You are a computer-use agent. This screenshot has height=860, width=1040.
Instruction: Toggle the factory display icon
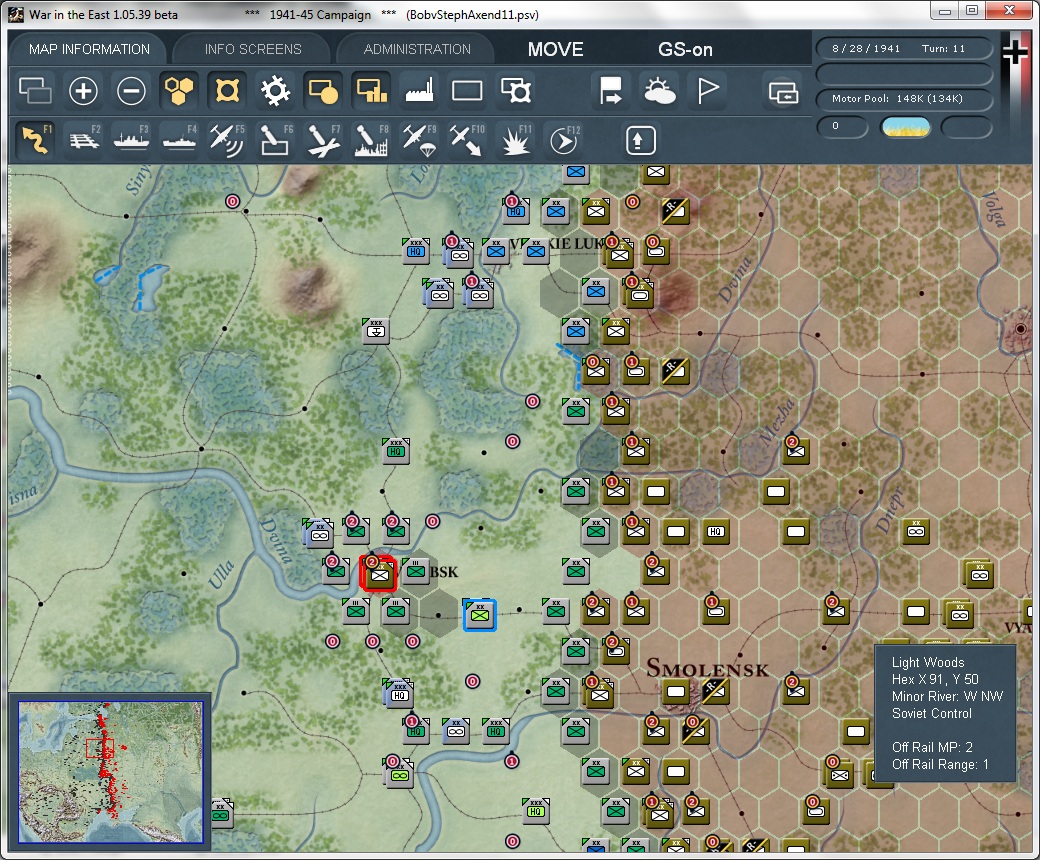point(419,90)
